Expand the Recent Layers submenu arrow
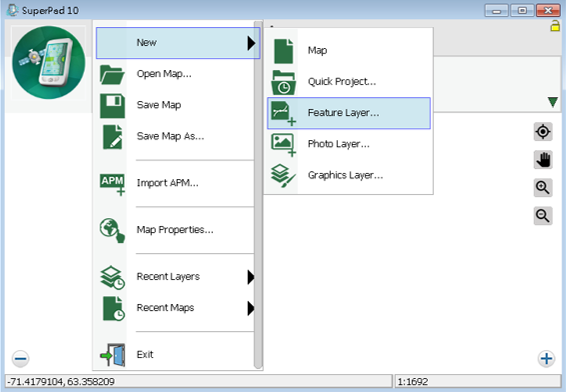The height and width of the screenshot is (392, 566). (x=251, y=277)
